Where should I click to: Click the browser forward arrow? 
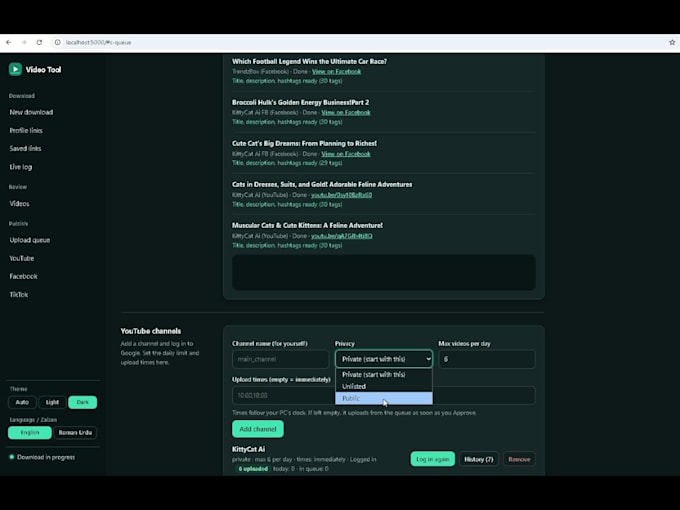pyautogui.click(x=23, y=42)
